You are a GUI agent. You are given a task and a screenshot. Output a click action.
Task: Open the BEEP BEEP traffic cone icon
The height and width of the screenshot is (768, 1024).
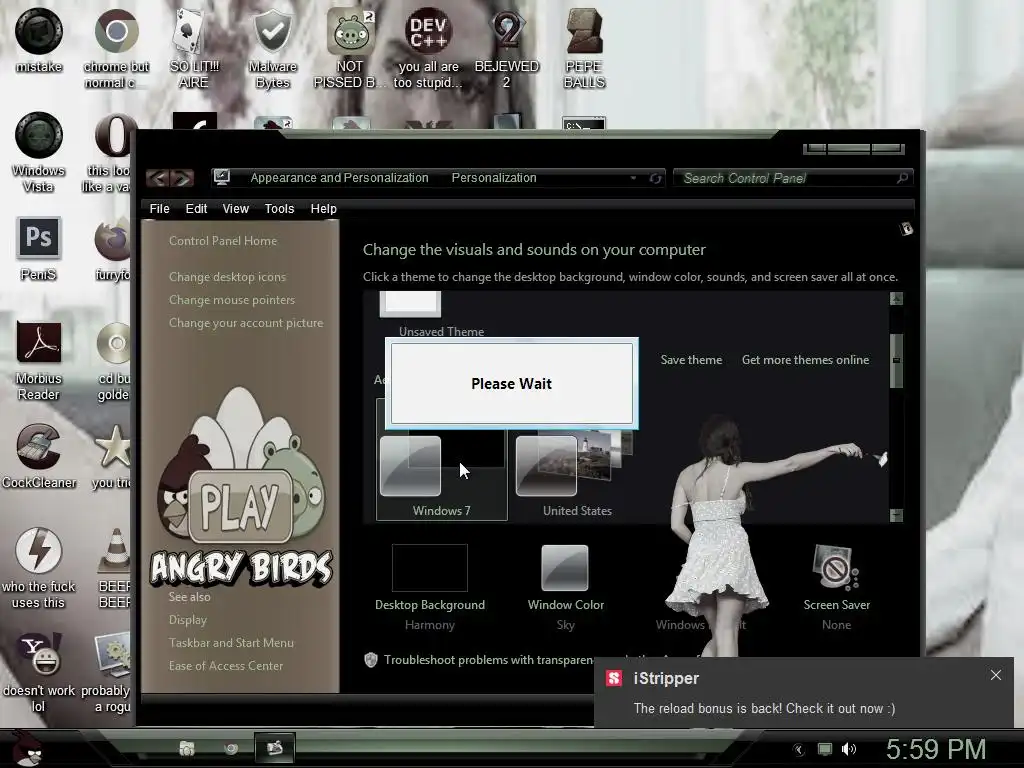pos(114,568)
